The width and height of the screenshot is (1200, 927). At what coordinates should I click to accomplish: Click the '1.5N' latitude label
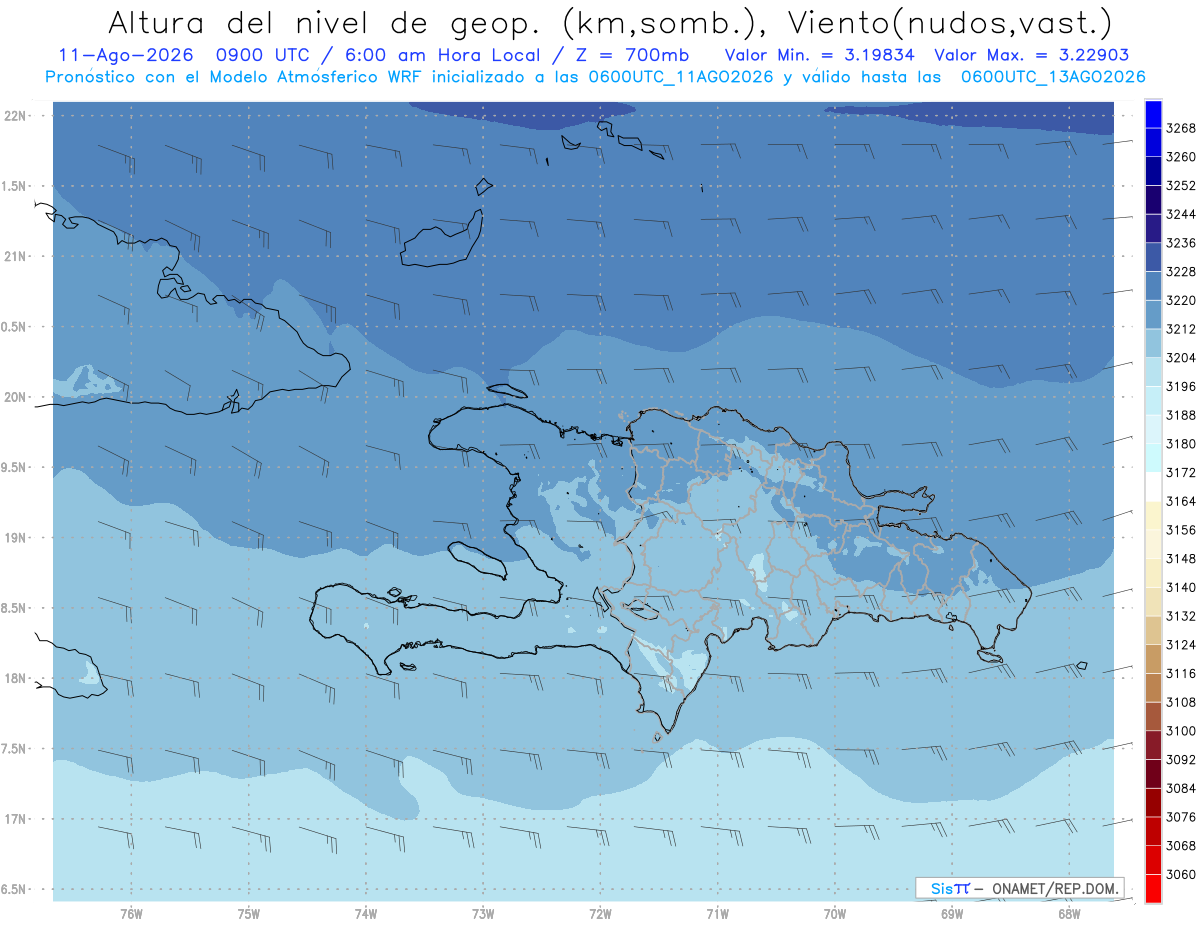(13, 186)
